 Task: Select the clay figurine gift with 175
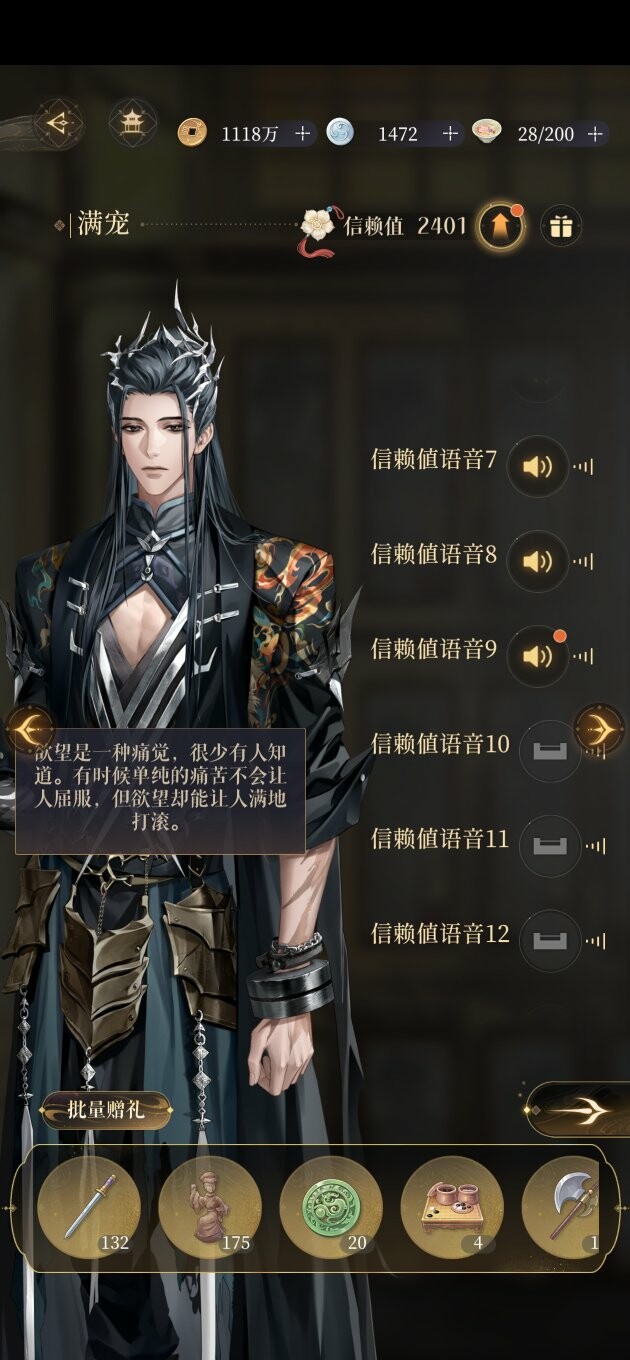210,1207
